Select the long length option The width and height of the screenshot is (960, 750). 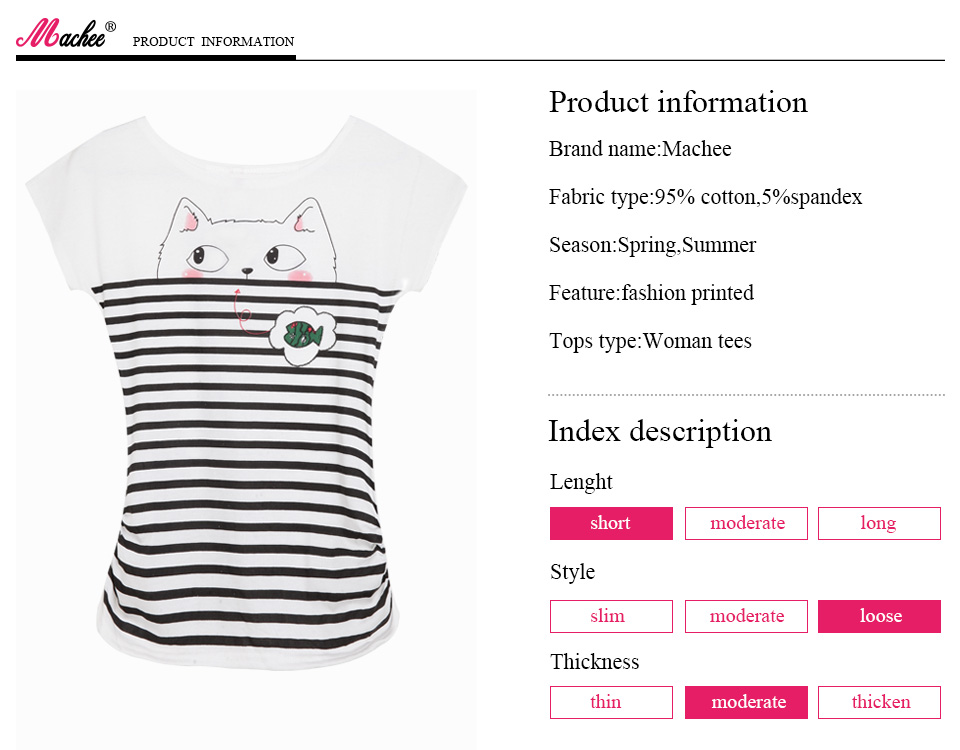click(879, 523)
